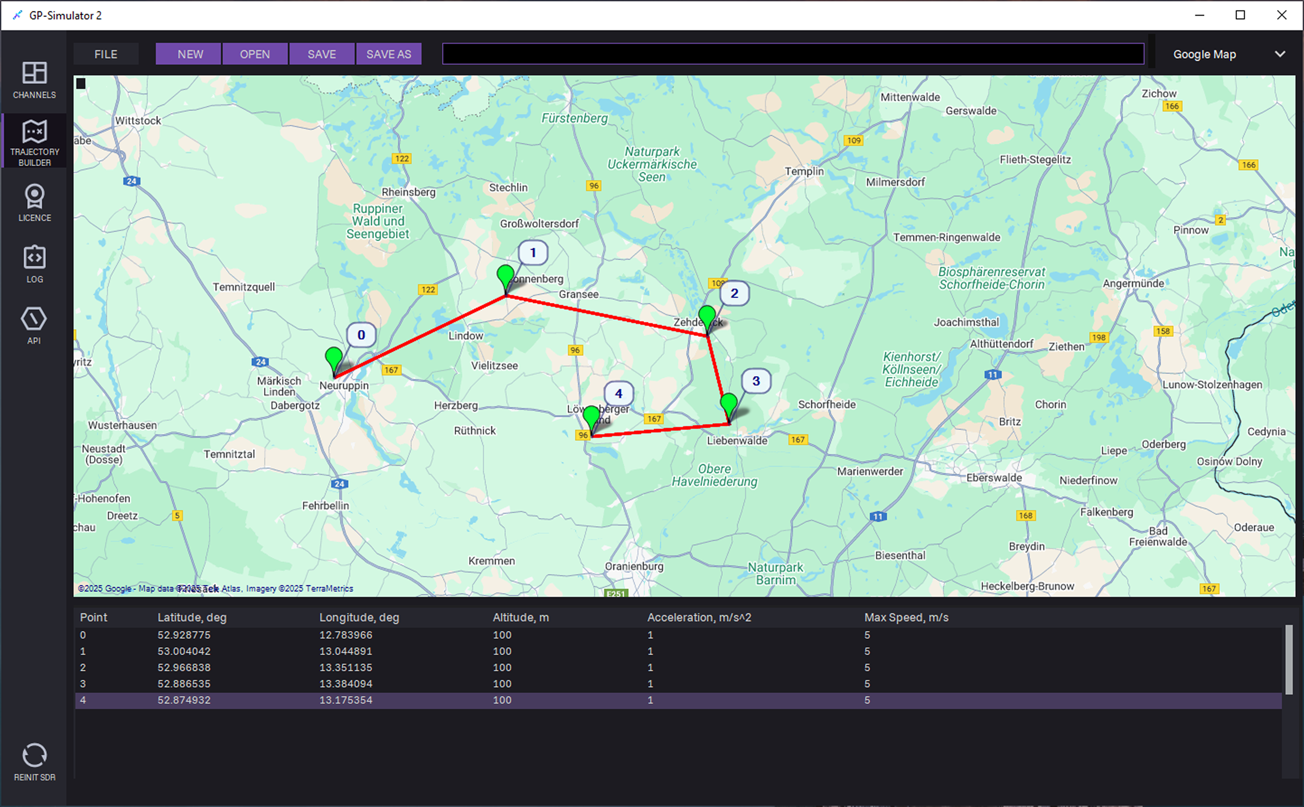Screen dimensions: 1304x807
Task: Click the waypoint label bubble 0
Action: pos(361,335)
